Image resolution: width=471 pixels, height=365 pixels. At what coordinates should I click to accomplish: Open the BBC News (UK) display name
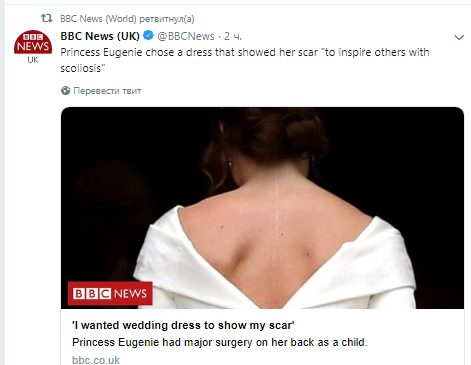point(100,36)
